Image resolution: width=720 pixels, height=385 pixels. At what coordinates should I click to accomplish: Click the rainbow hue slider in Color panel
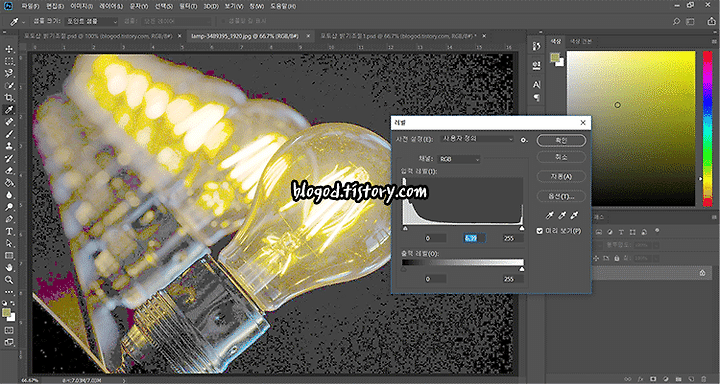click(707, 128)
